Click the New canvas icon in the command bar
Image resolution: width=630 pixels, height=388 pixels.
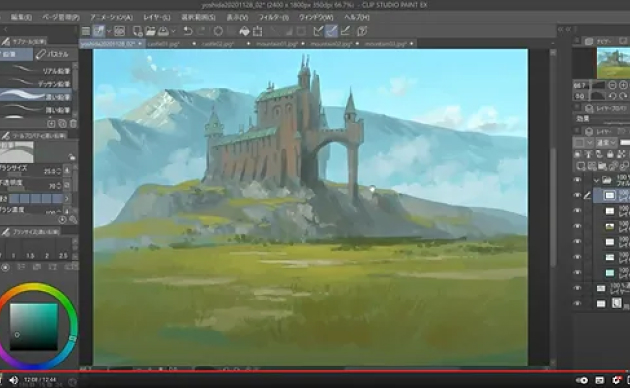(137, 31)
